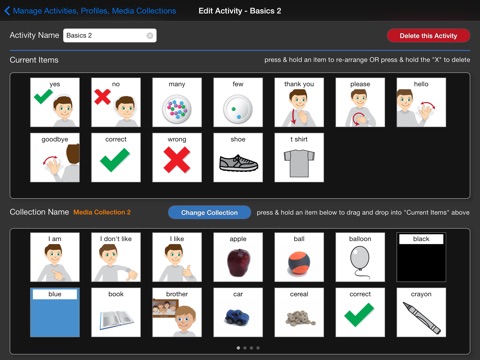Viewport: 480px width, 360px height.
Task: Select the 'brother' collection card
Action: coord(177,312)
